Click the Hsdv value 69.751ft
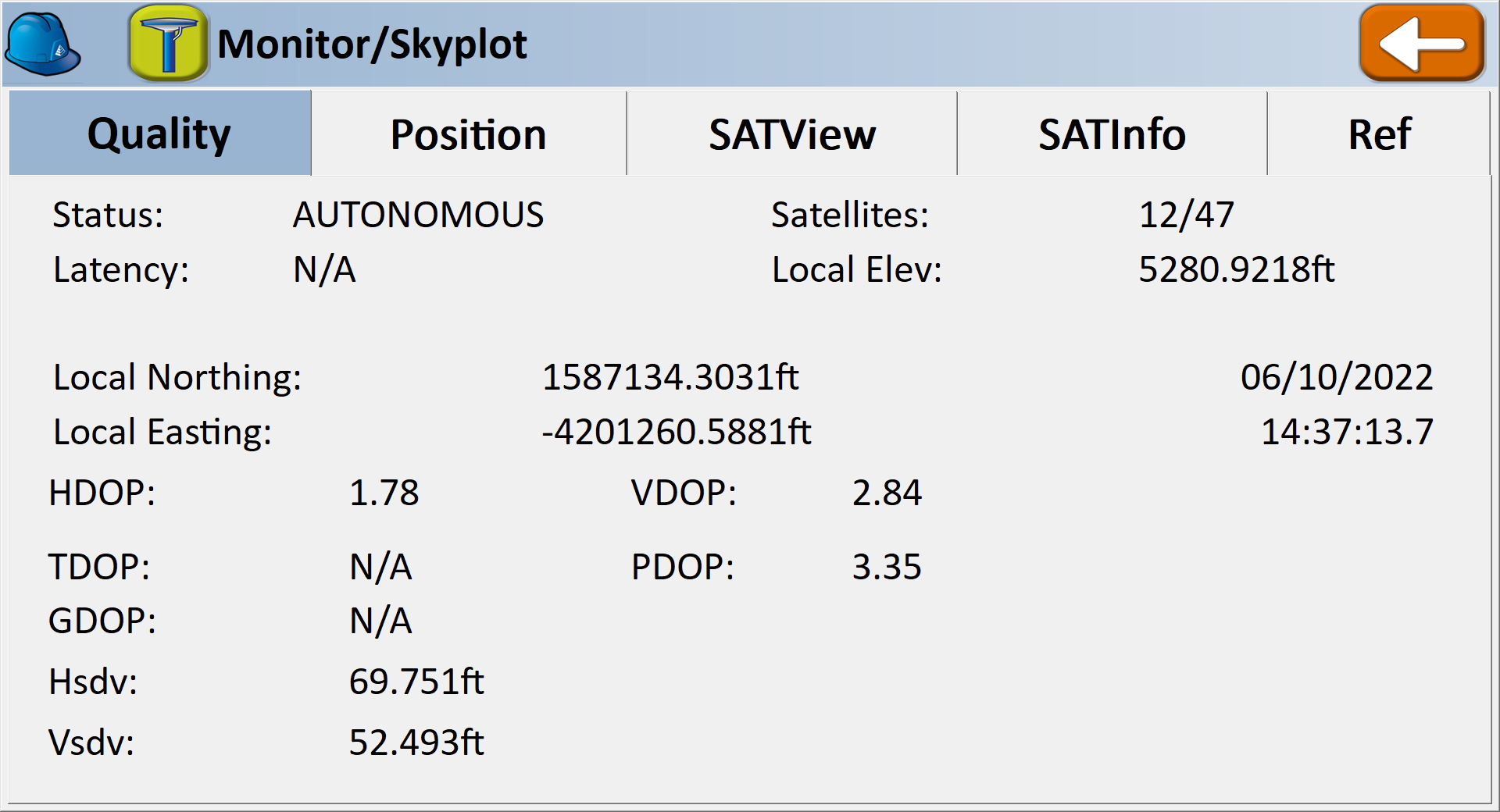This screenshot has width=1500, height=812. click(x=416, y=682)
